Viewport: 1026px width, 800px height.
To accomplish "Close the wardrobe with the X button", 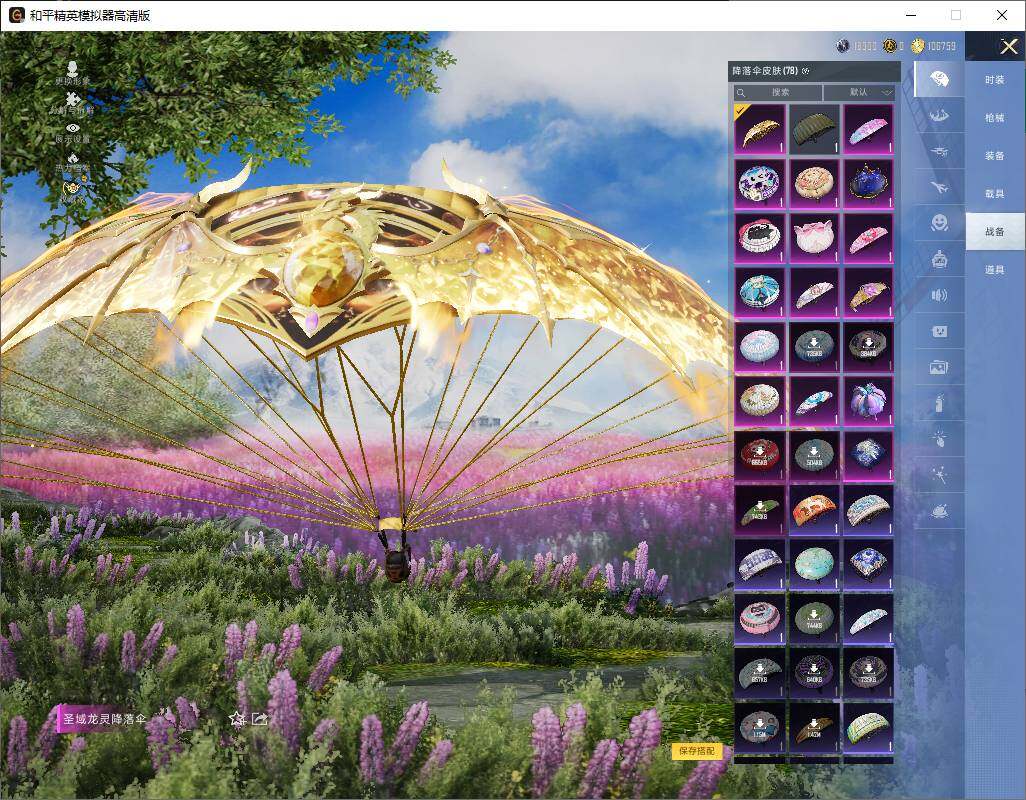I will coord(1007,46).
